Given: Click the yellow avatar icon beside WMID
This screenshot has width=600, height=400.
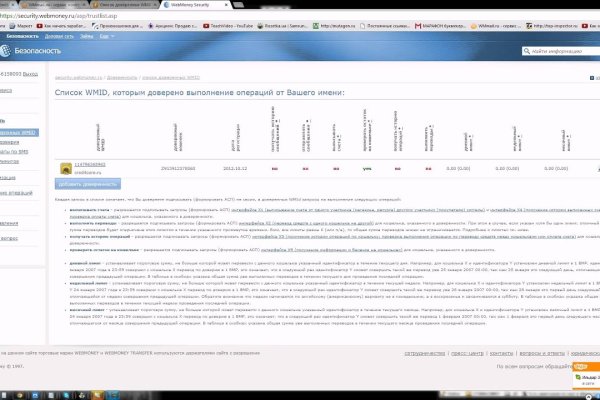Looking at the screenshot, I should [64, 167].
